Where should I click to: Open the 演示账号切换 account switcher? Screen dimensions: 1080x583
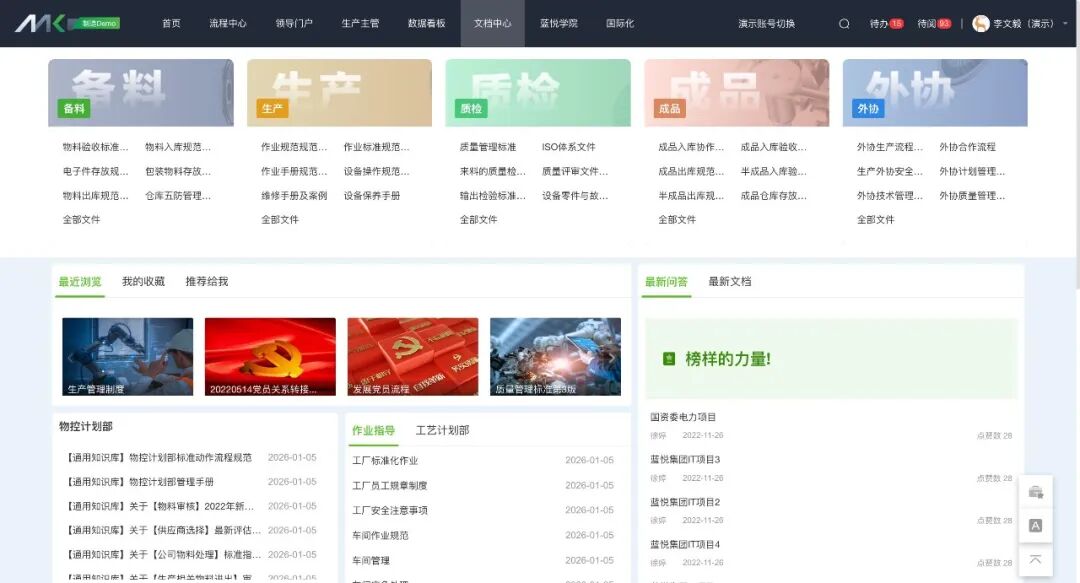766,24
